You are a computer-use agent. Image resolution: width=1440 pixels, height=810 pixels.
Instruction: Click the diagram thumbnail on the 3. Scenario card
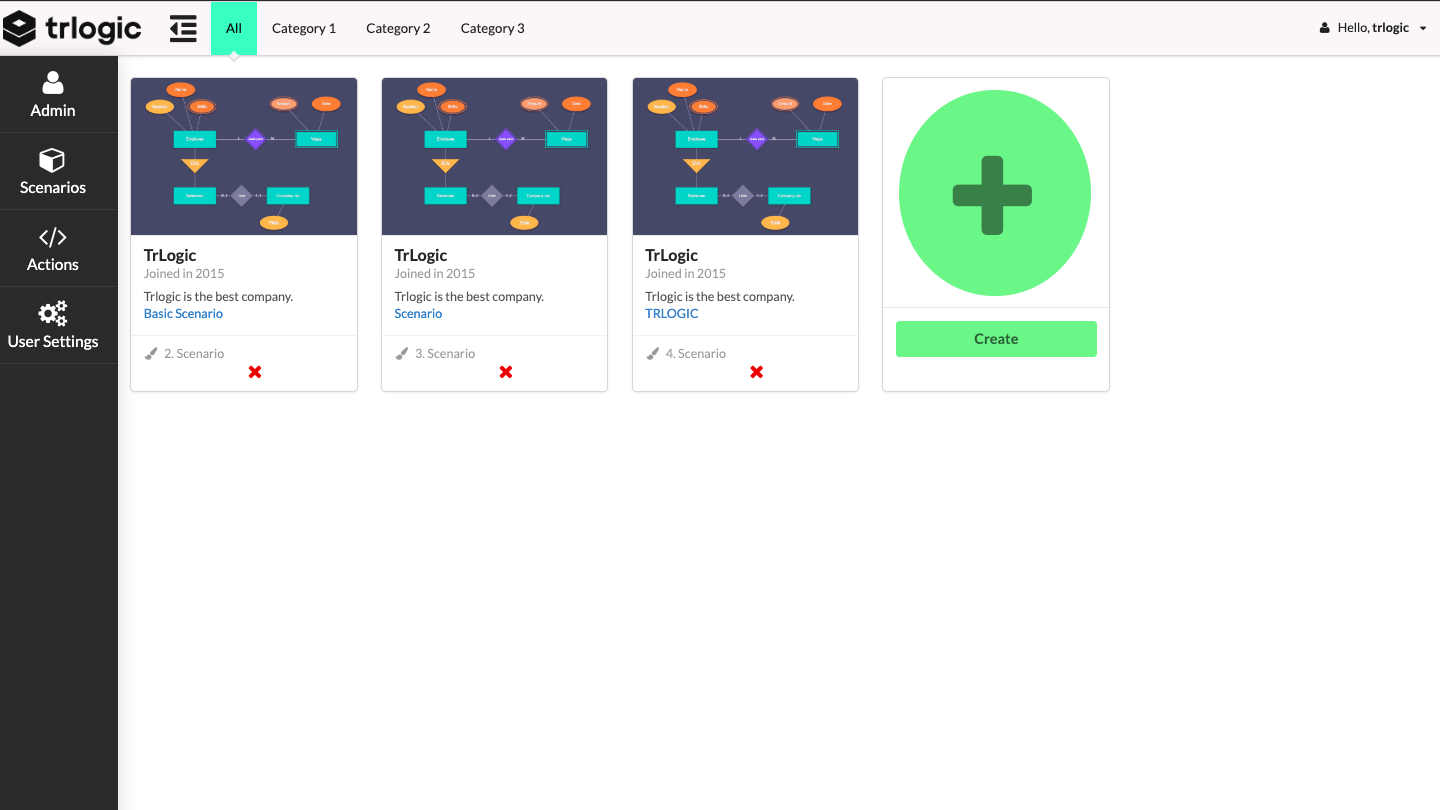point(495,156)
